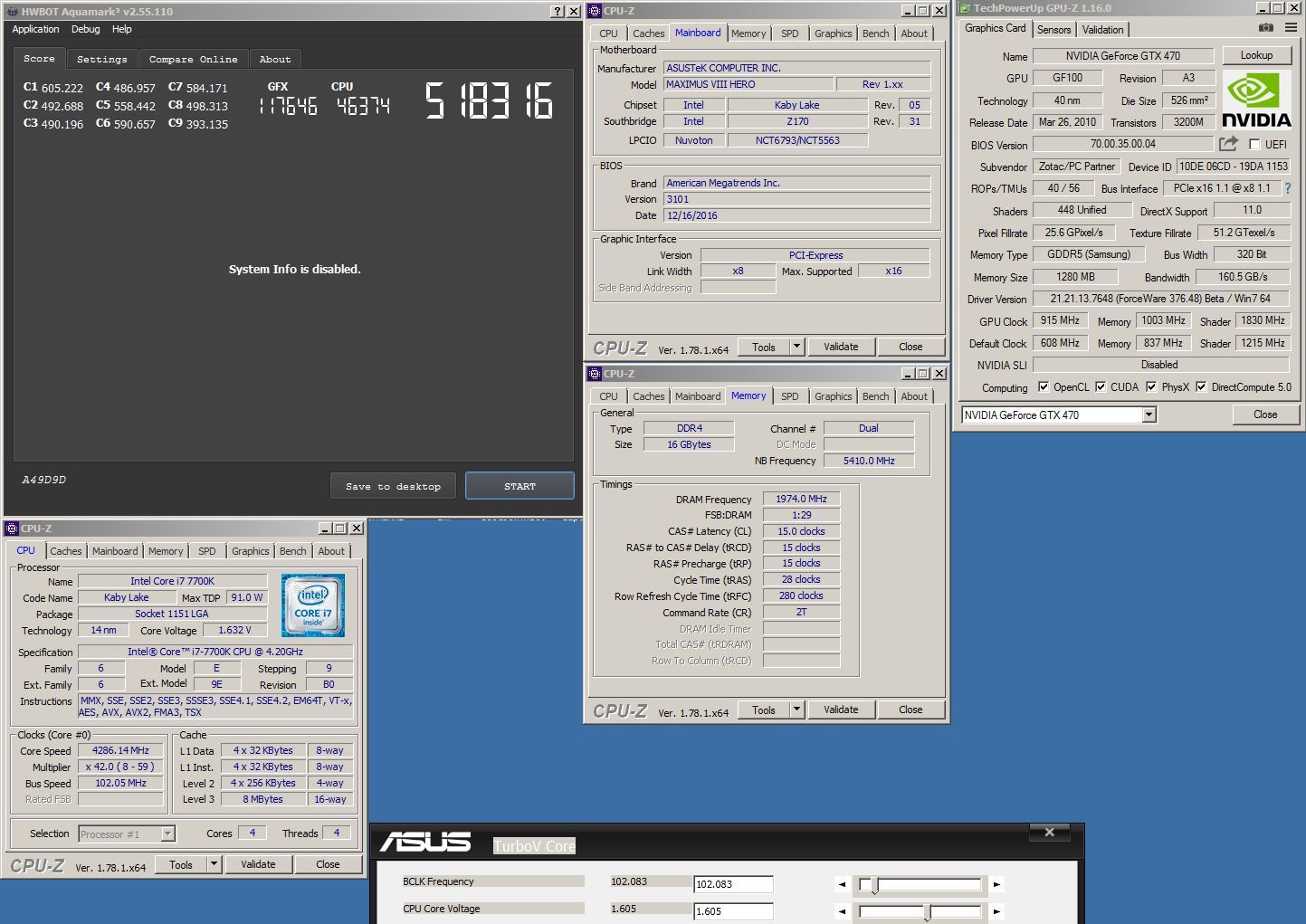Image resolution: width=1306 pixels, height=924 pixels.
Task: Click the BCLK Frequency slider handle
Action: coord(874,884)
